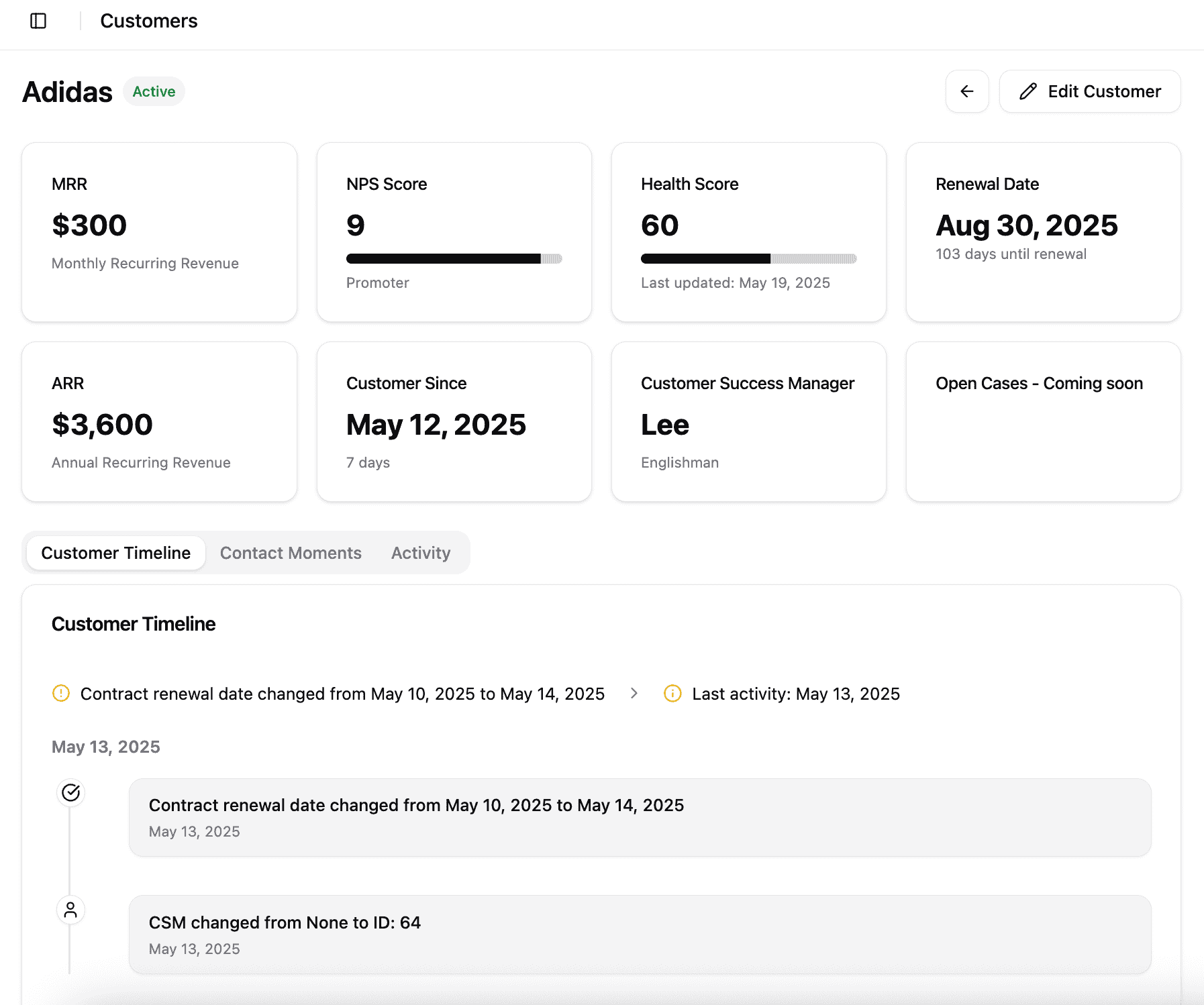
Task: Open the contract renewal date changed entry
Action: tap(640, 817)
